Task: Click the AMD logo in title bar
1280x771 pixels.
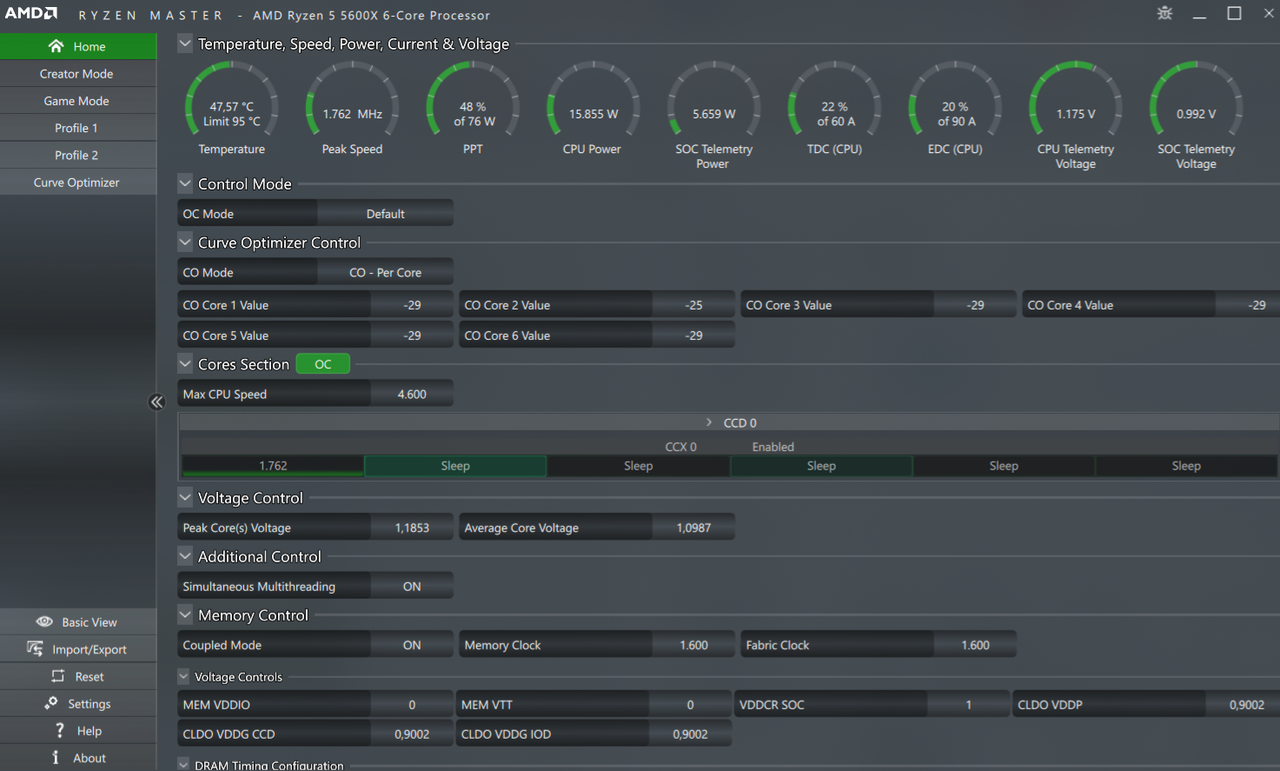Action: 31,14
